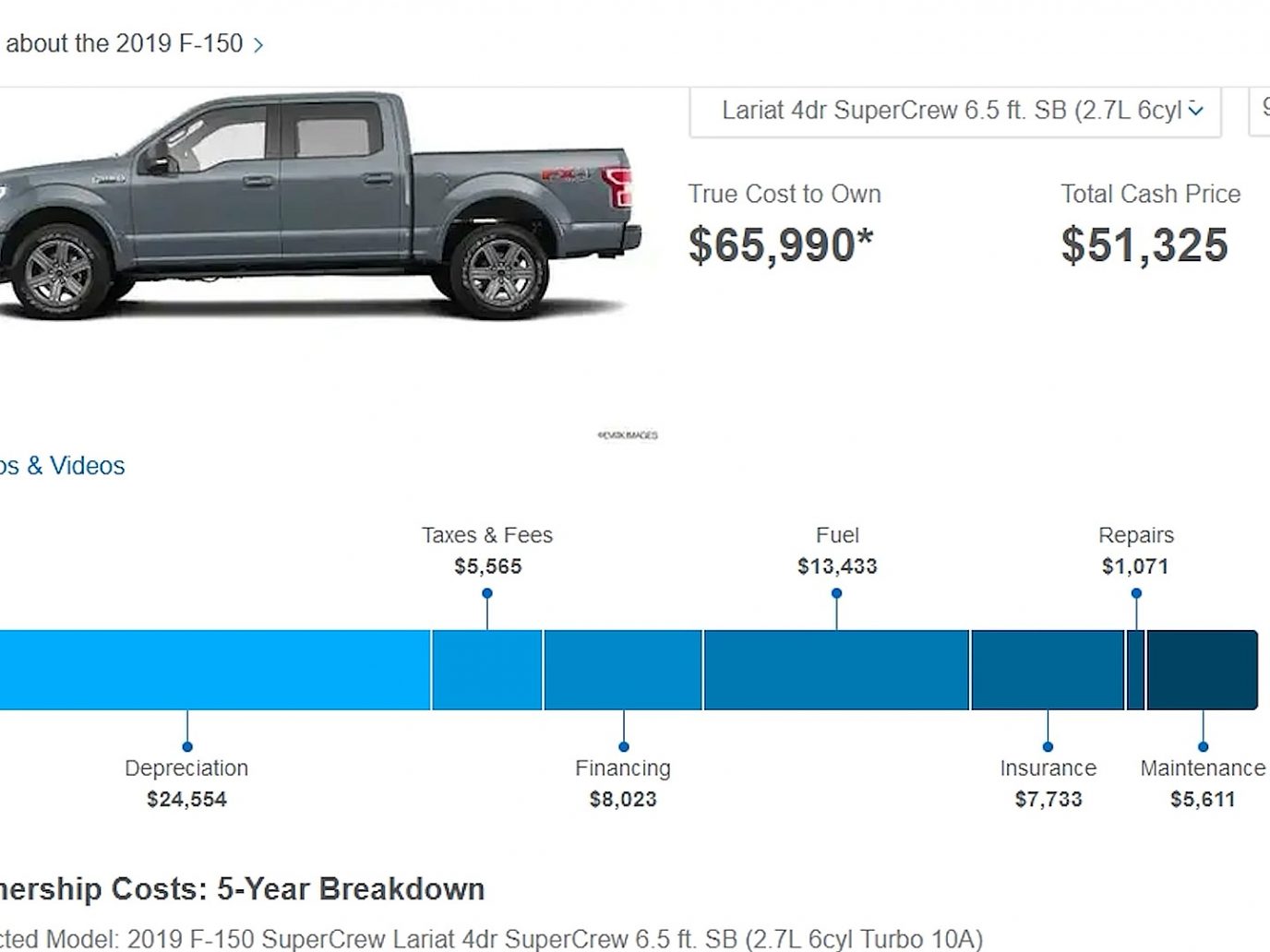Screen dimensions: 1270x952
Task: Click the Depreciation marker dot below bar
Action: pyautogui.click(x=187, y=746)
